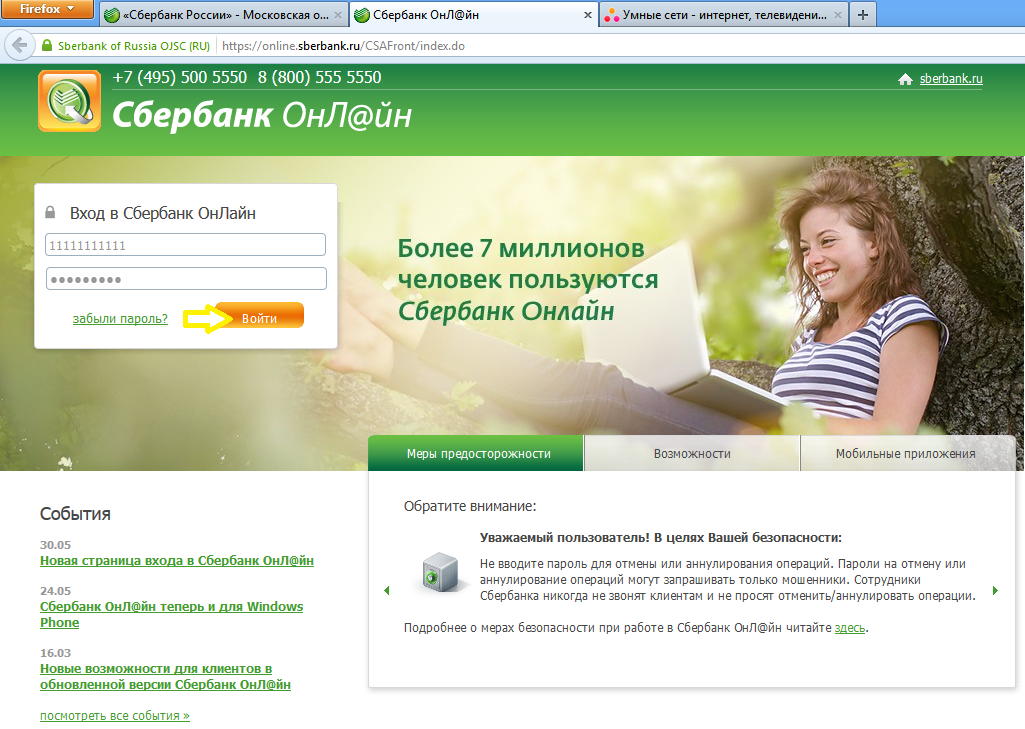Open a new tab with plus button
This screenshot has height=729, width=1025.
[x=862, y=15]
